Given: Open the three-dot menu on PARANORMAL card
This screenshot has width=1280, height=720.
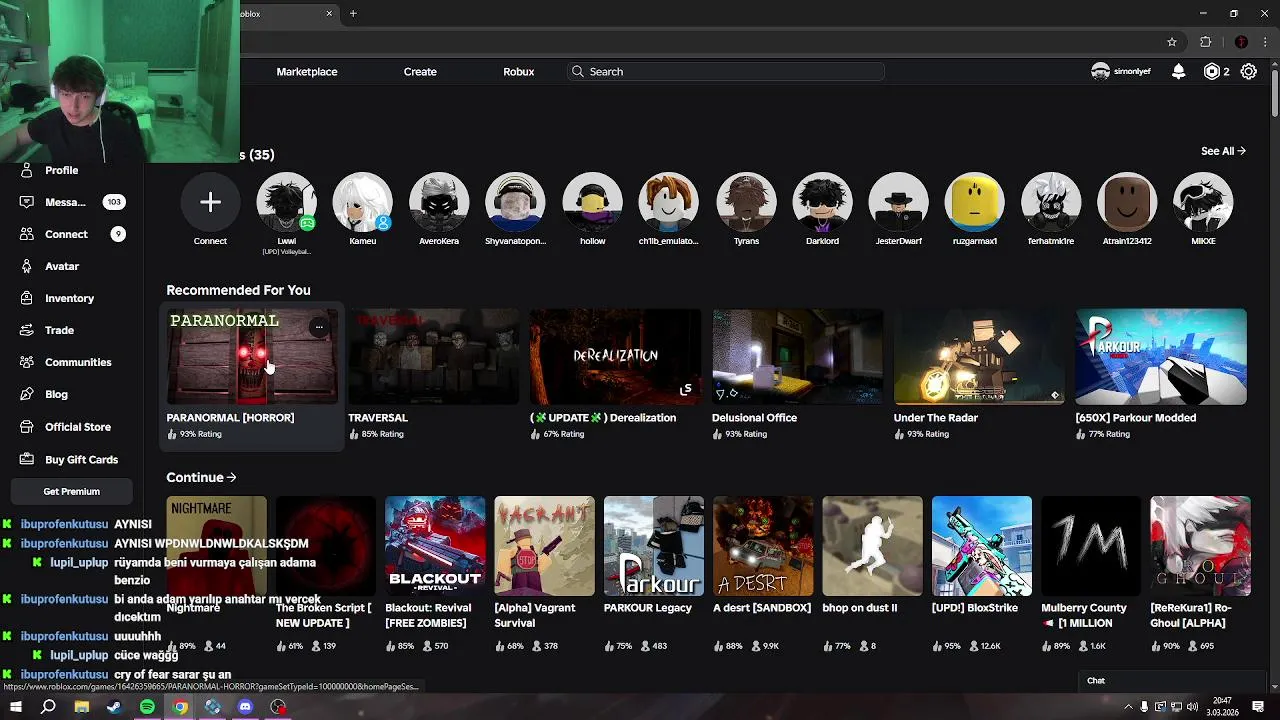Looking at the screenshot, I should (x=319, y=326).
